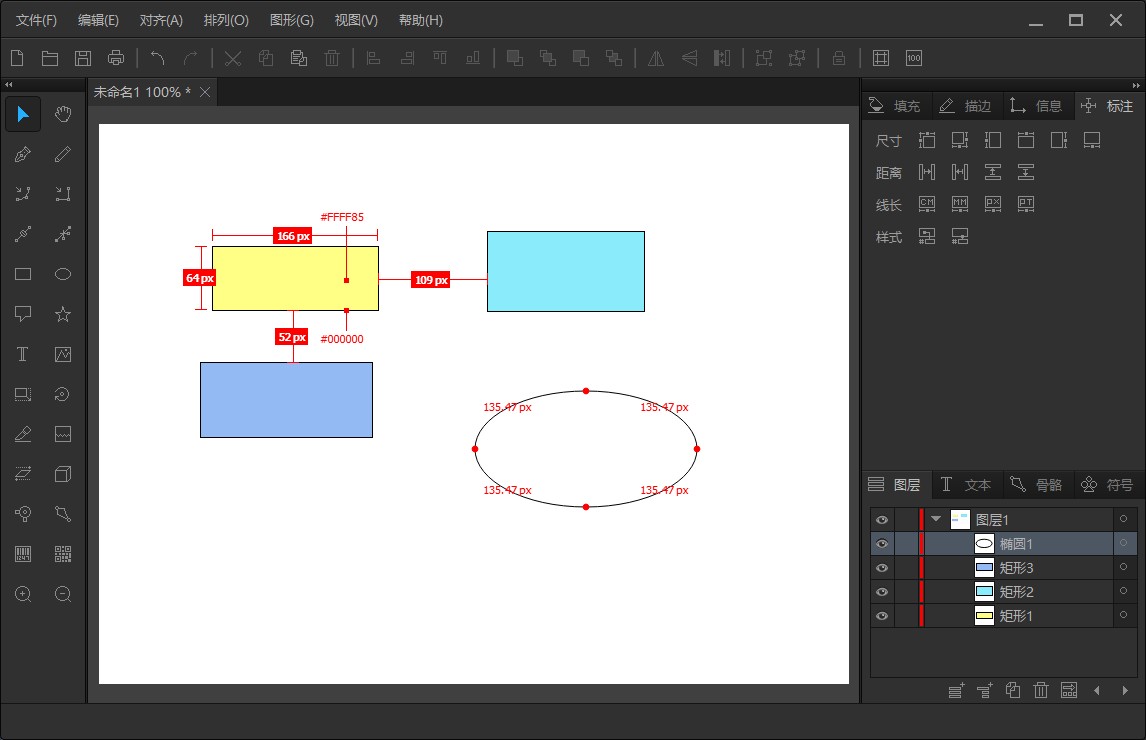Switch to the 填充 tab
1146x740 pixels.
(x=894, y=106)
